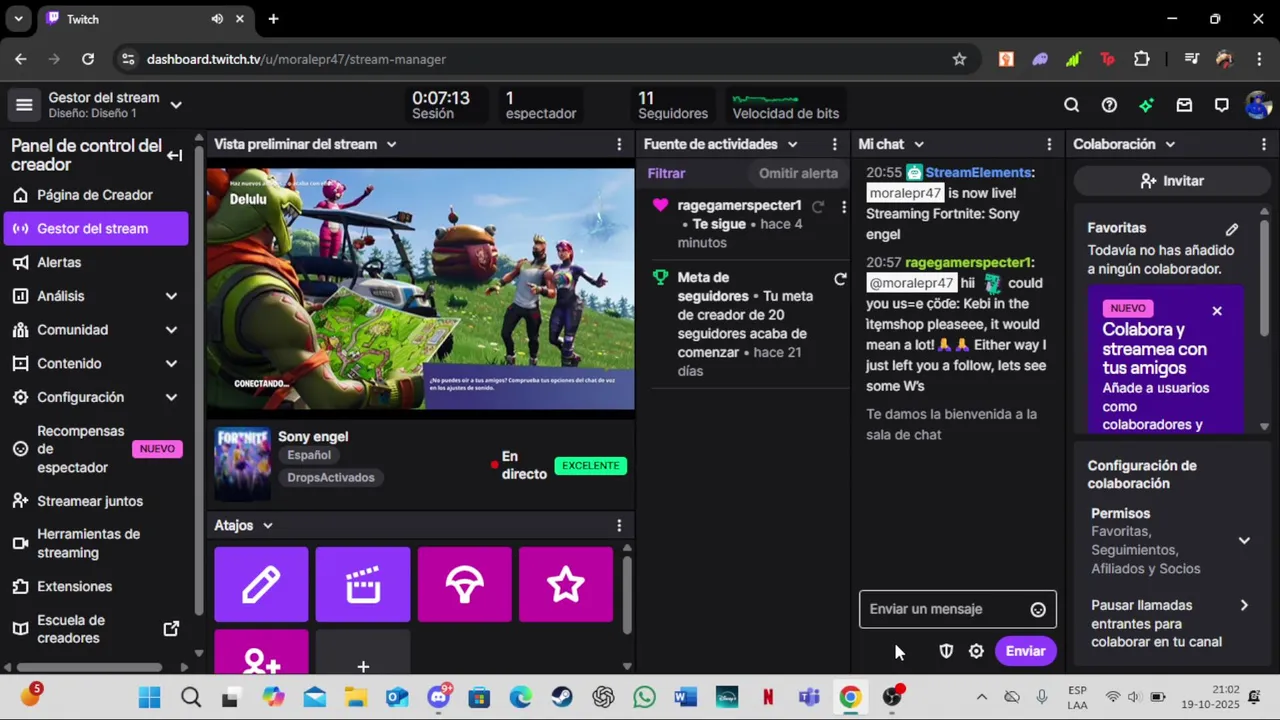This screenshot has height=720, width=1280.
Task: Open Herramientas de streaming
Action: click(95, 543)
